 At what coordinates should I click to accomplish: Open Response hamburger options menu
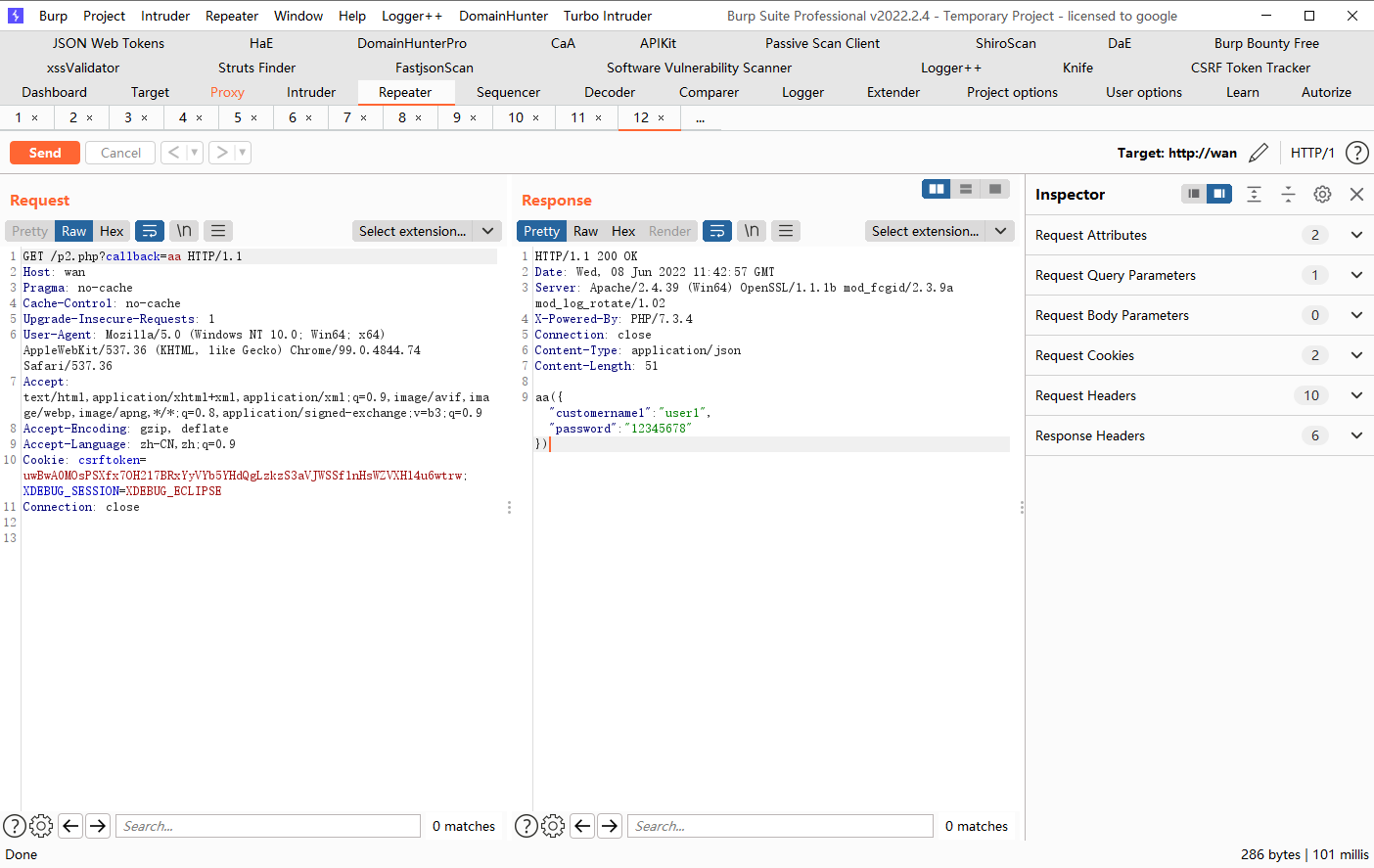(786, 231)
